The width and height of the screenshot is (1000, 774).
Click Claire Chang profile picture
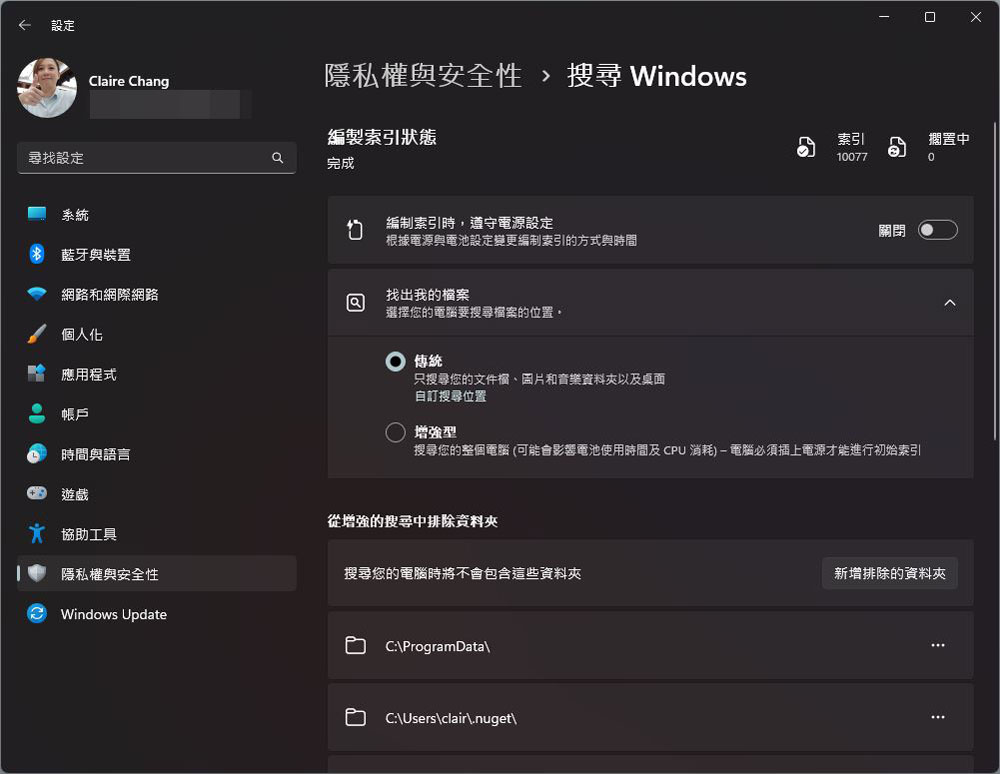pos(47,87)
